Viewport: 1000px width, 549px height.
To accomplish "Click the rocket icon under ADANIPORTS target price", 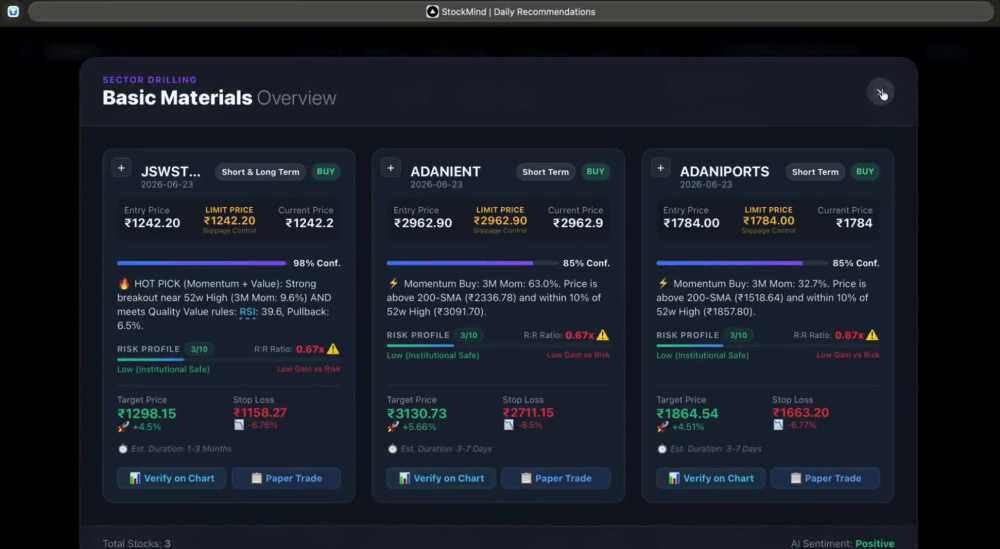I will (663, 427).
